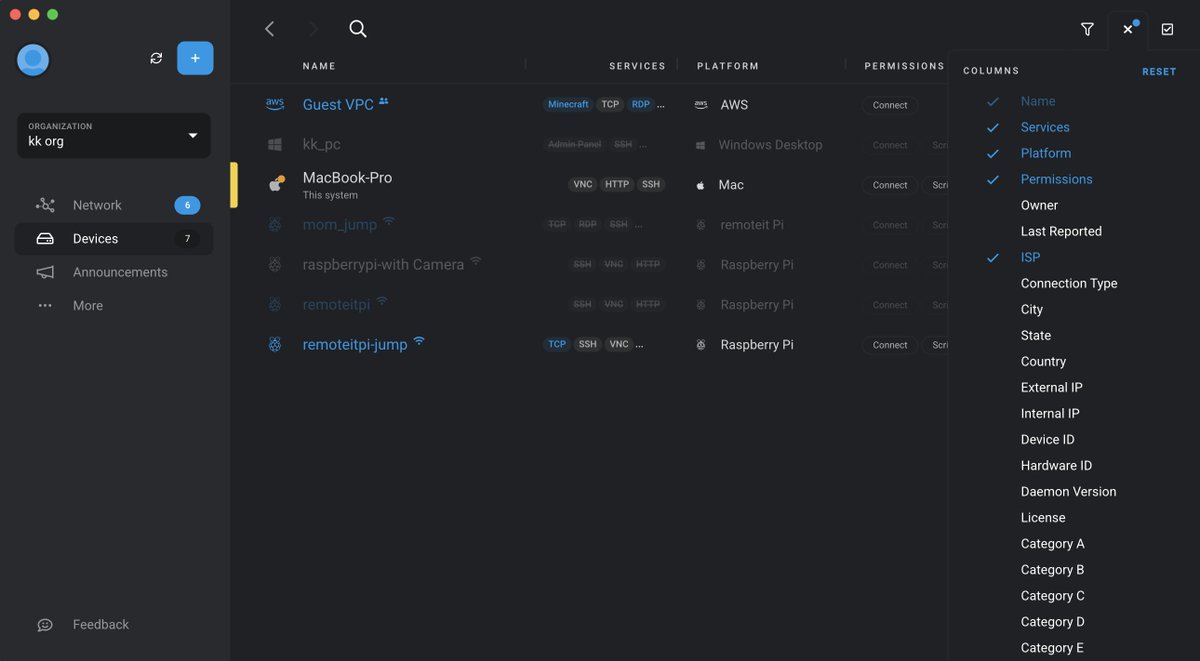This screenshot has height=661, width=1200.
Task: Open the More menu
Action: [x=114, y=306]
